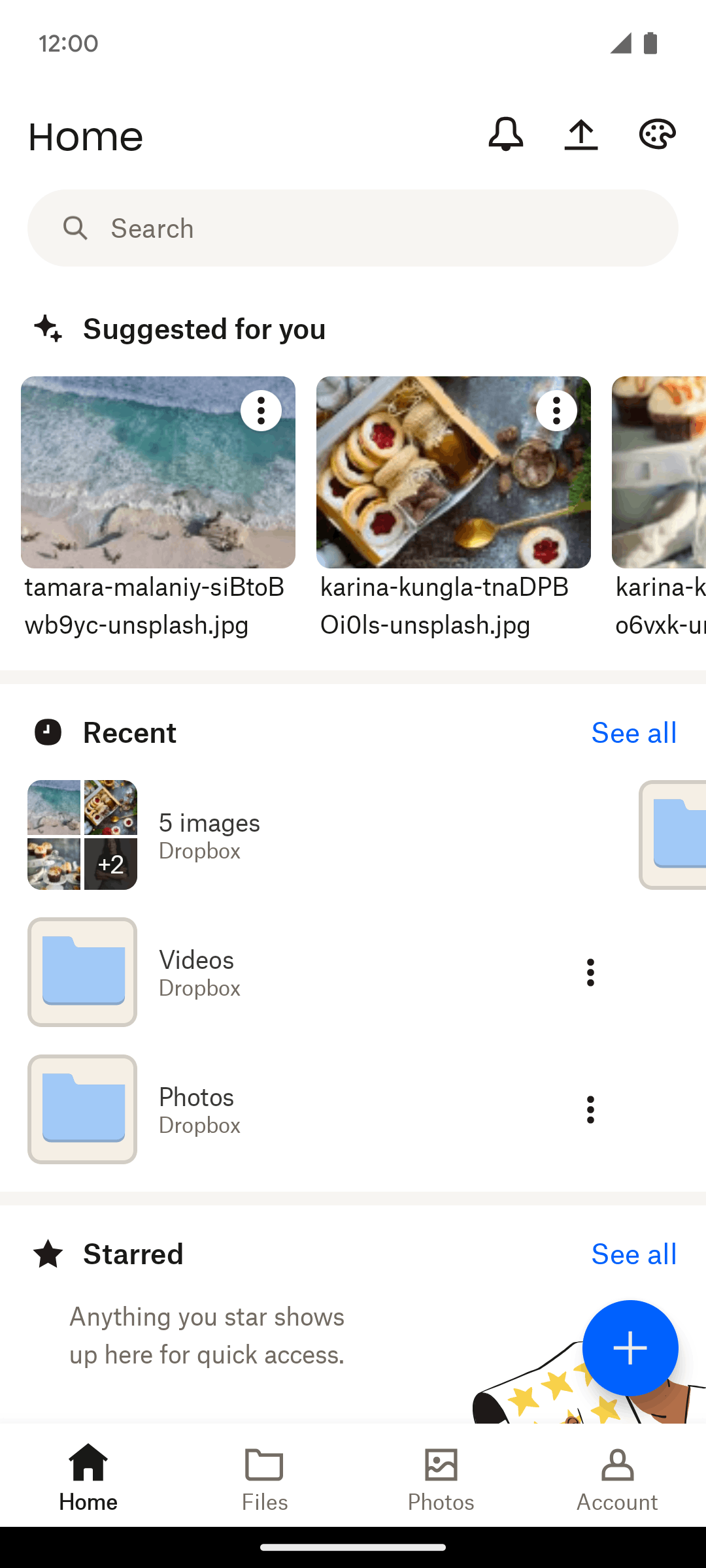Tap the blue plus create button

pos(630,1348)
